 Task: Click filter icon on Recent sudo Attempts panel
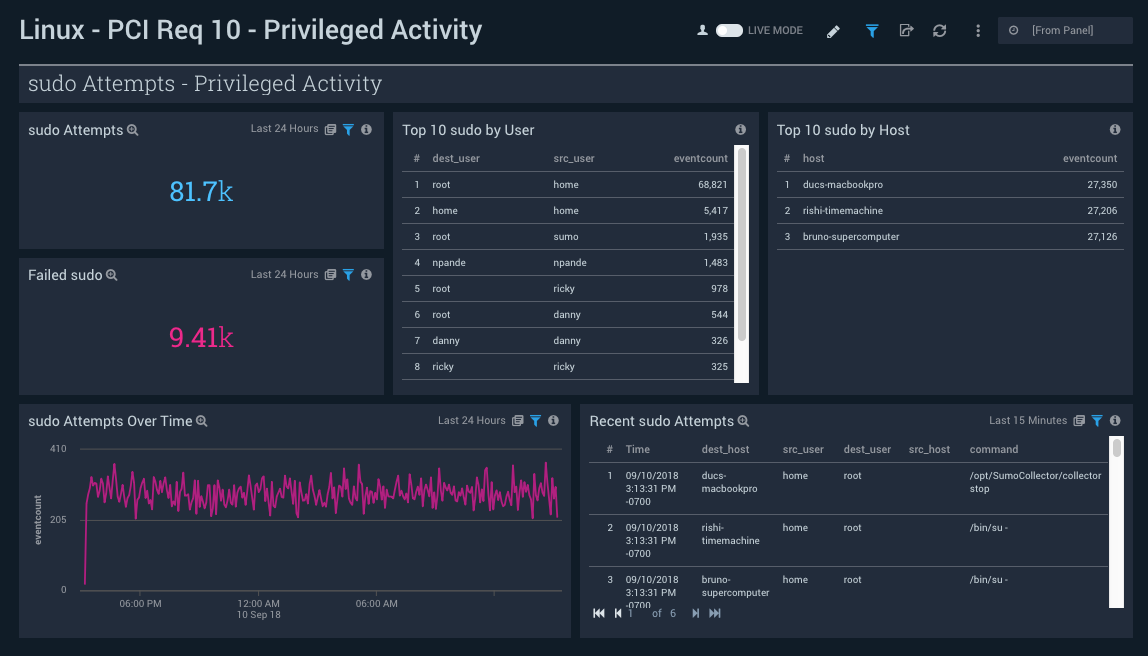pos(1097,421)
